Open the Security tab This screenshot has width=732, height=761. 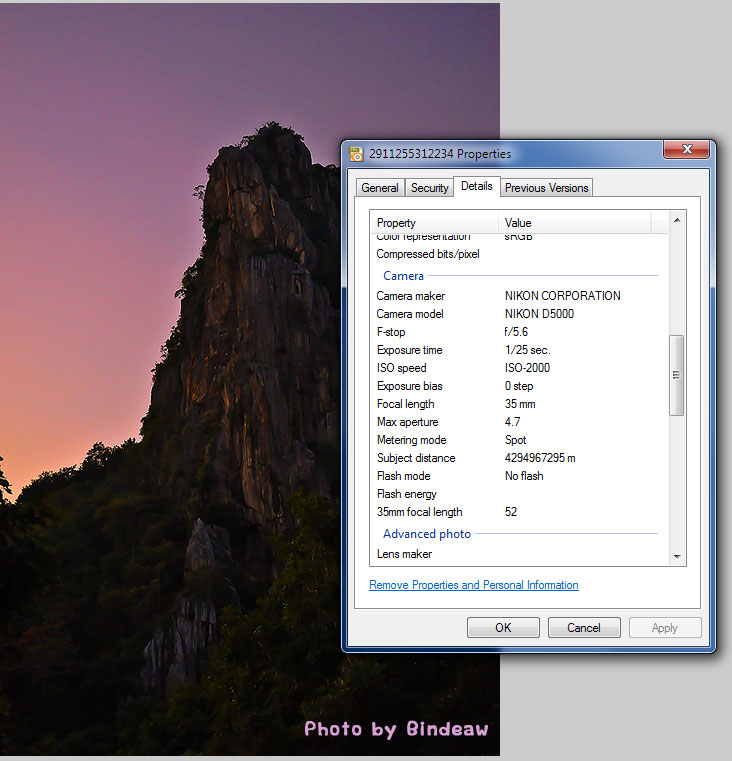pyautogui.click(x=430, y=188)
